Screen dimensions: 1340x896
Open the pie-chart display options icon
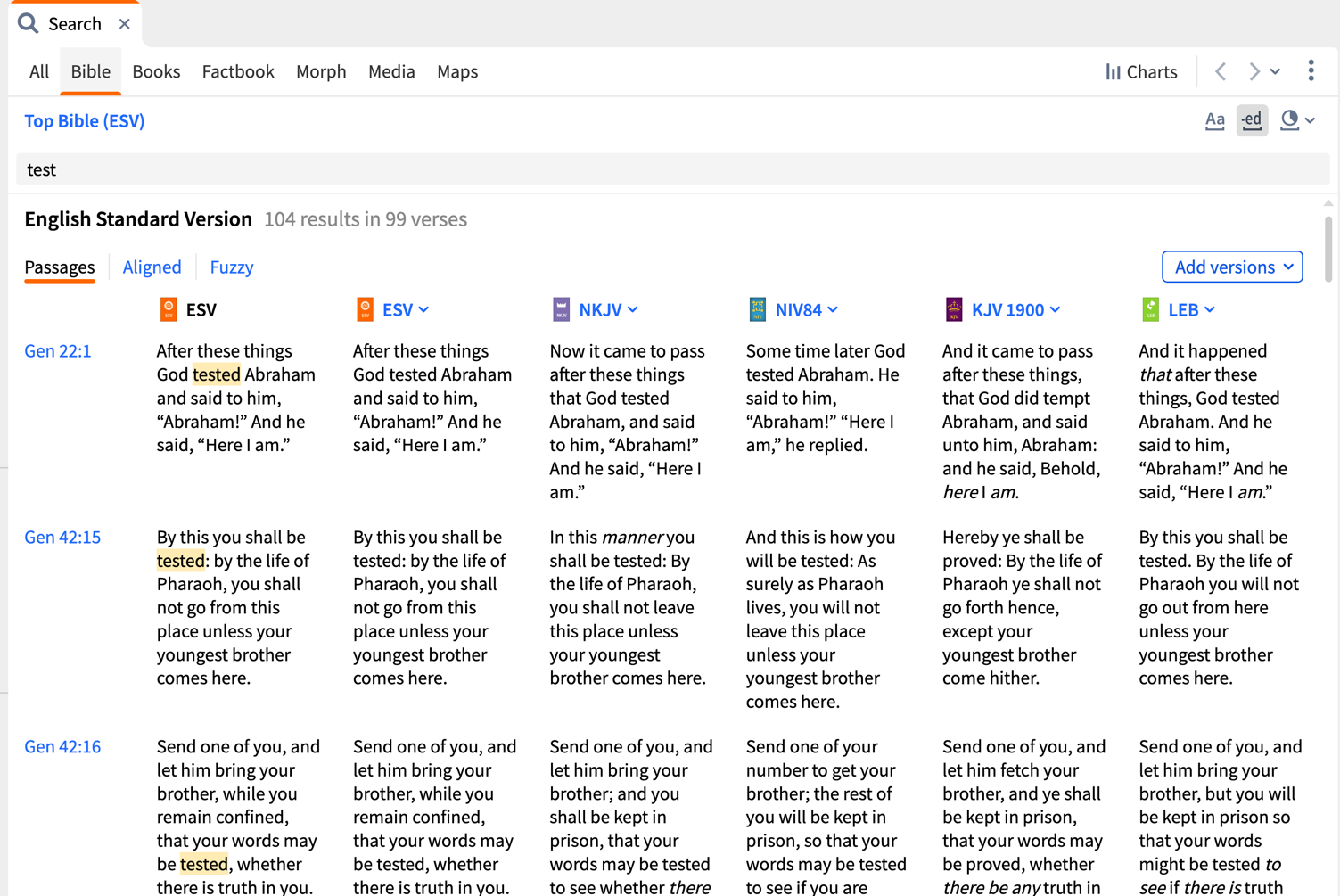[x=1289, y=119]
